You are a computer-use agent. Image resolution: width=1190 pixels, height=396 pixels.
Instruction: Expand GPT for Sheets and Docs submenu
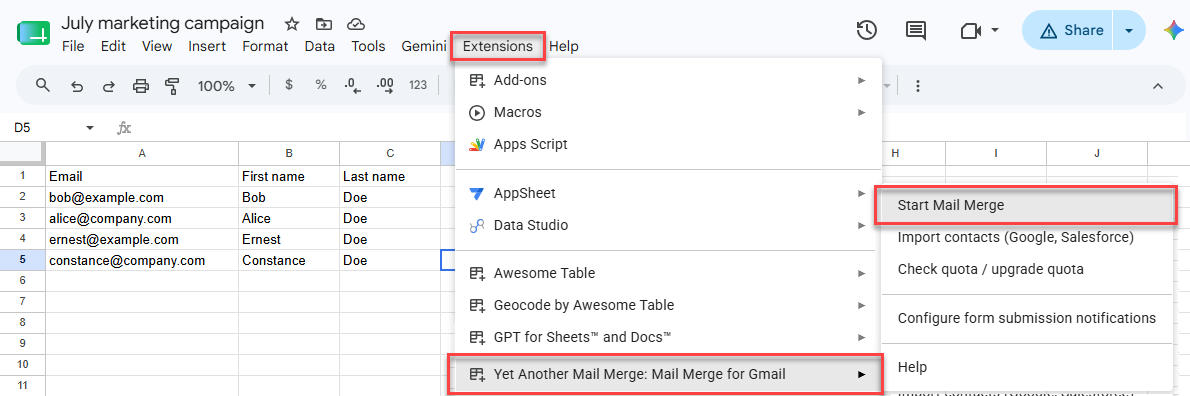tap(668, 337)
